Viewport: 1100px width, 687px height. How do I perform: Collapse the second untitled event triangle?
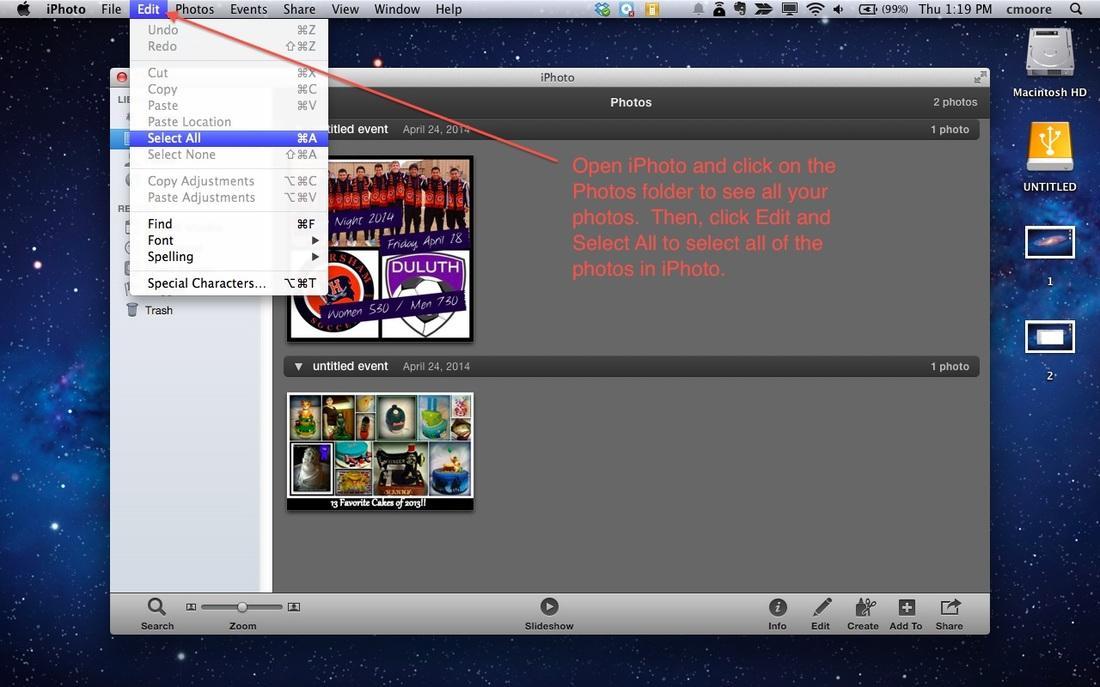click(x=298, y=367)
